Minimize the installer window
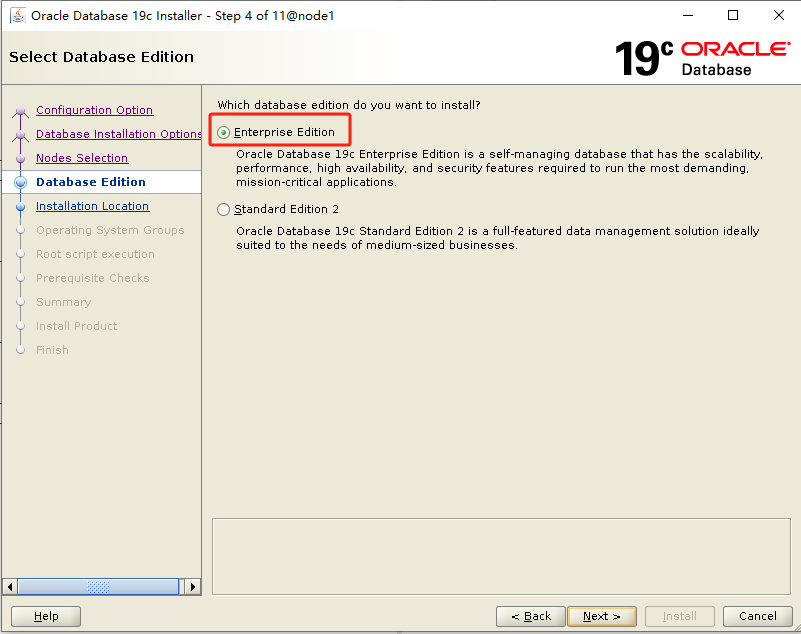Screen dimensions: 801x634 pyautogui.click(x=688, y=15)
